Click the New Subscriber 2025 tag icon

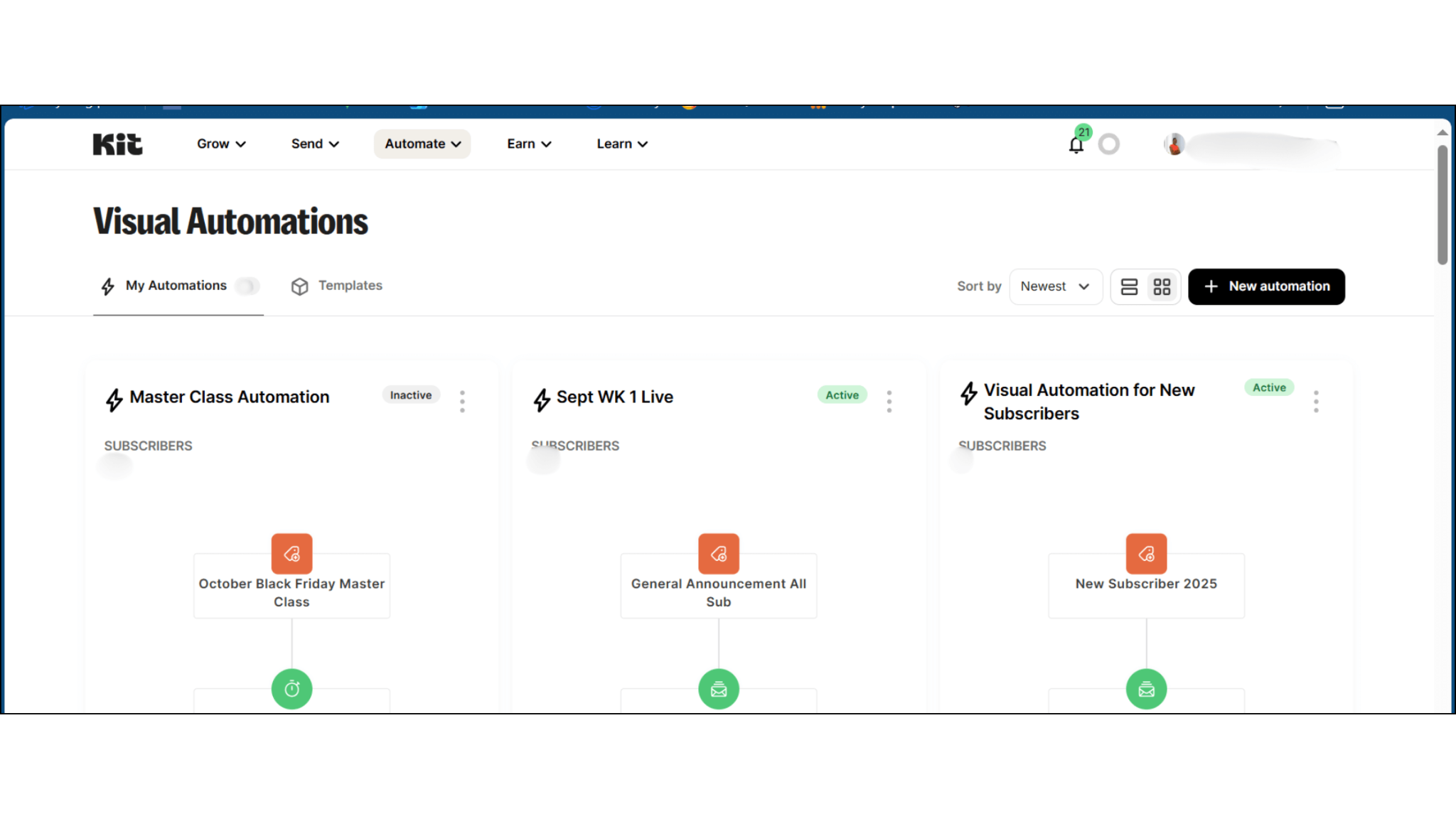click(x=1146, y=554)
